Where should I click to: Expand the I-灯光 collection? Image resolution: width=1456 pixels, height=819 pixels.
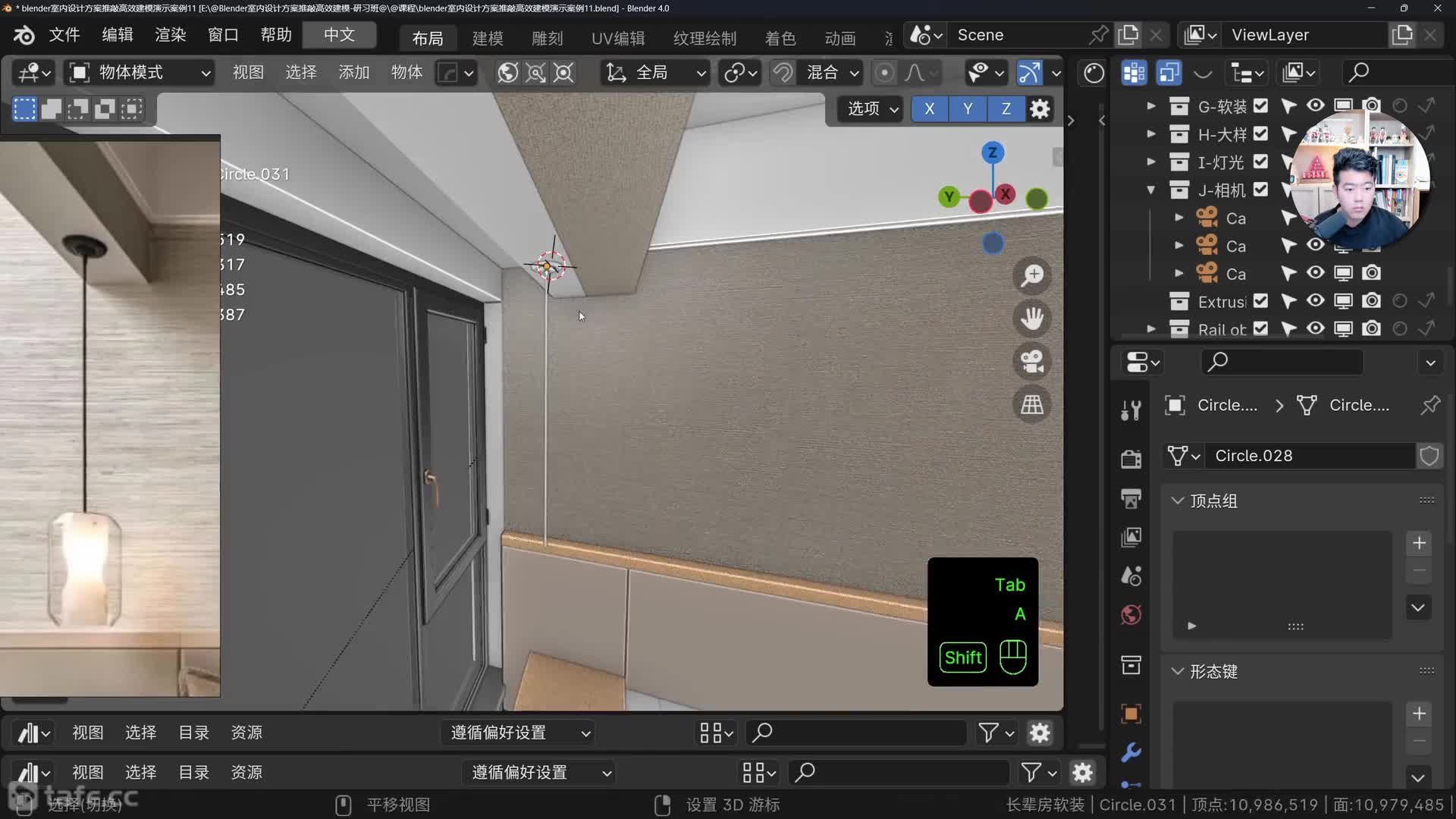point(1151,162)
